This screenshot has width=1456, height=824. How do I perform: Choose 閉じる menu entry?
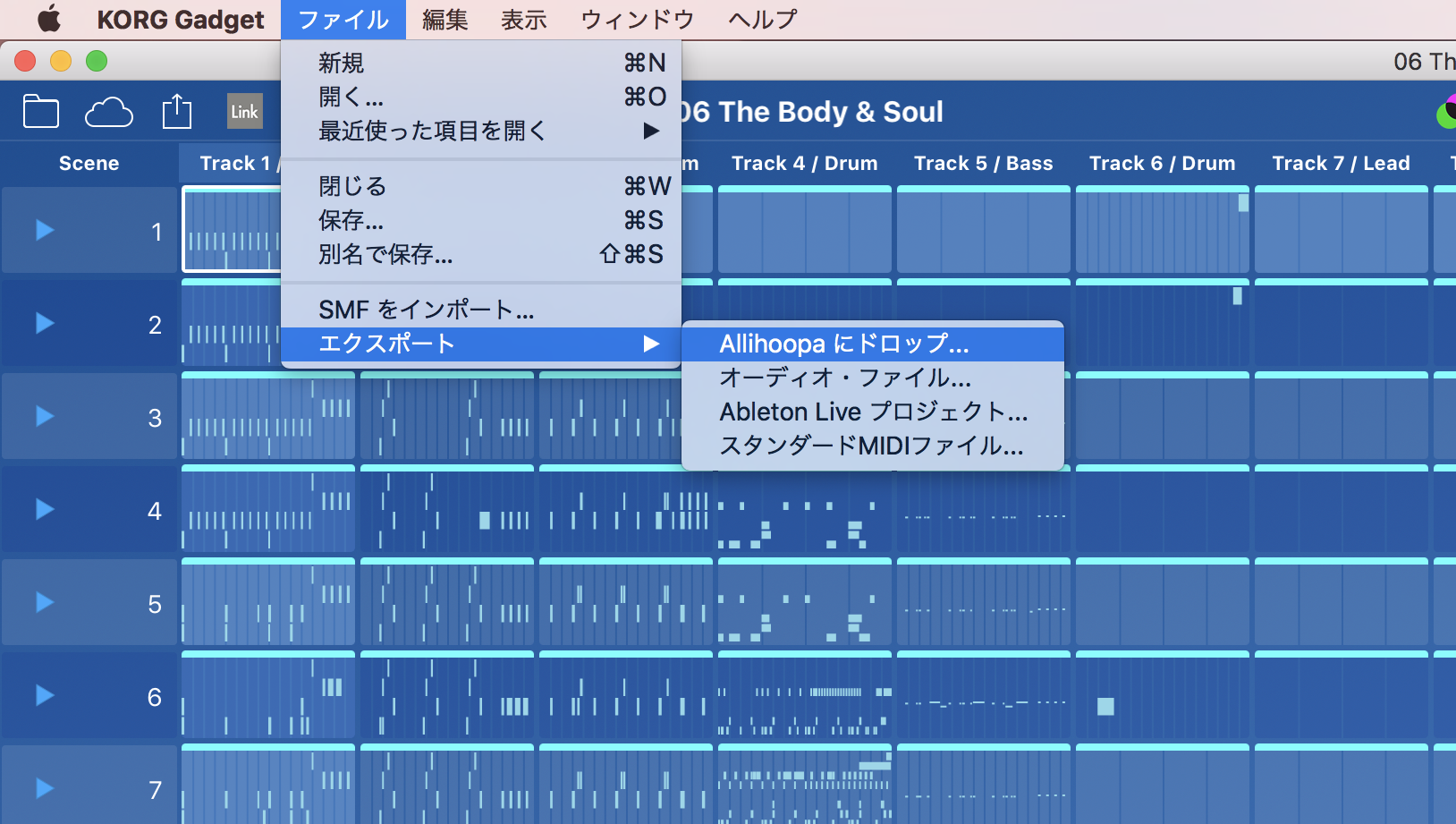click(x=481, y=186)
